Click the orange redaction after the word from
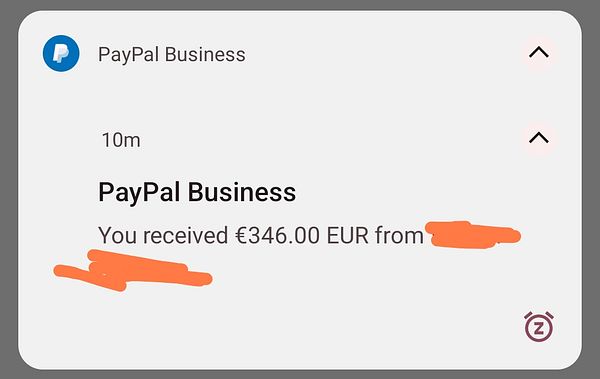The width and height of the screenshot is (600, 379). click(x=474, y=235)
